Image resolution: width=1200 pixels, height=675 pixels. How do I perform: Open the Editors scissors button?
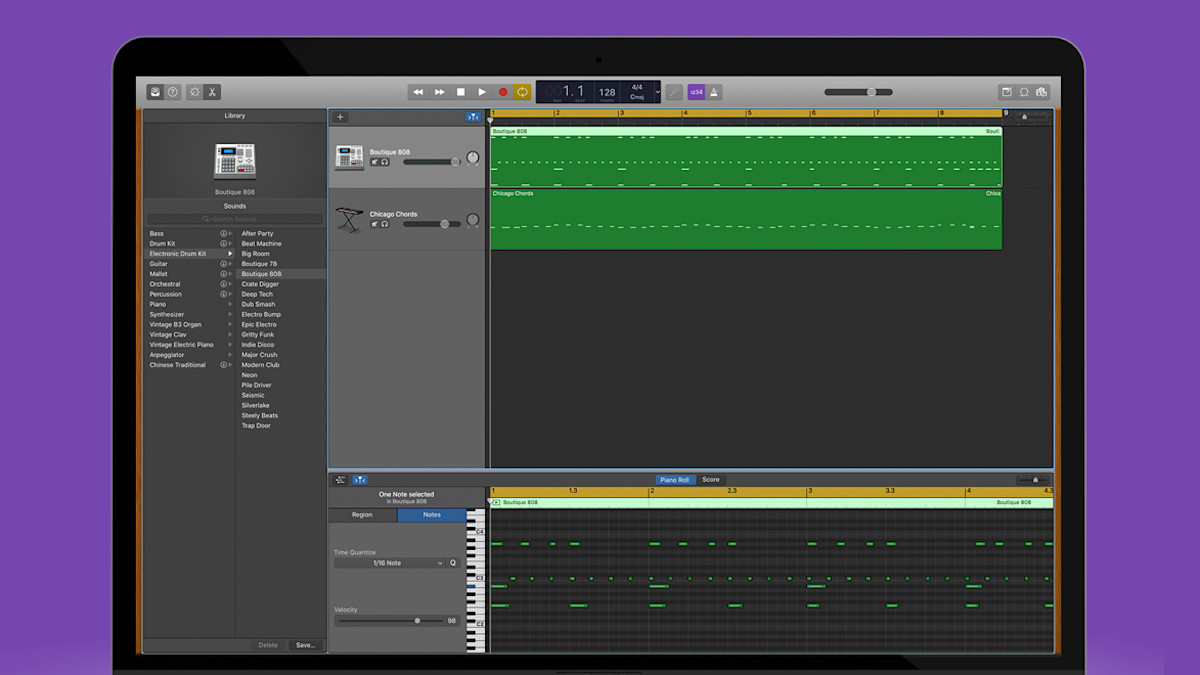click(213, 92)
